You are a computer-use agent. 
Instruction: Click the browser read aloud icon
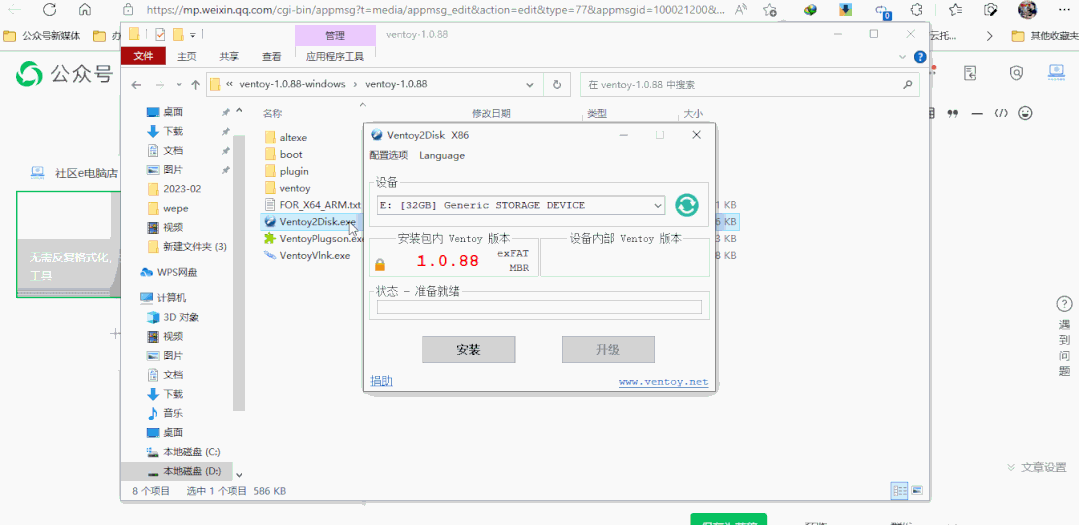click(741, 10)
